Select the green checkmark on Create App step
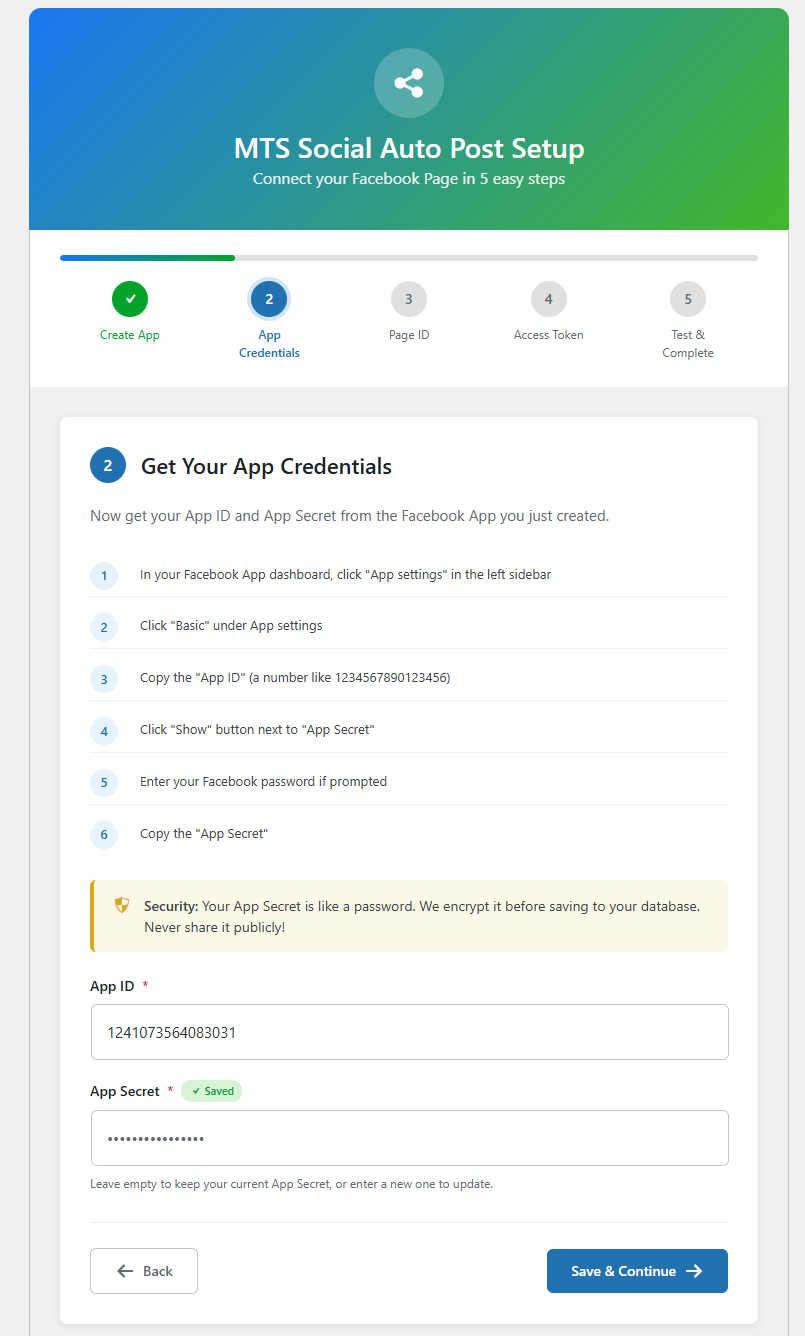Screen dimensions: 805x1336 pos(129,298)
